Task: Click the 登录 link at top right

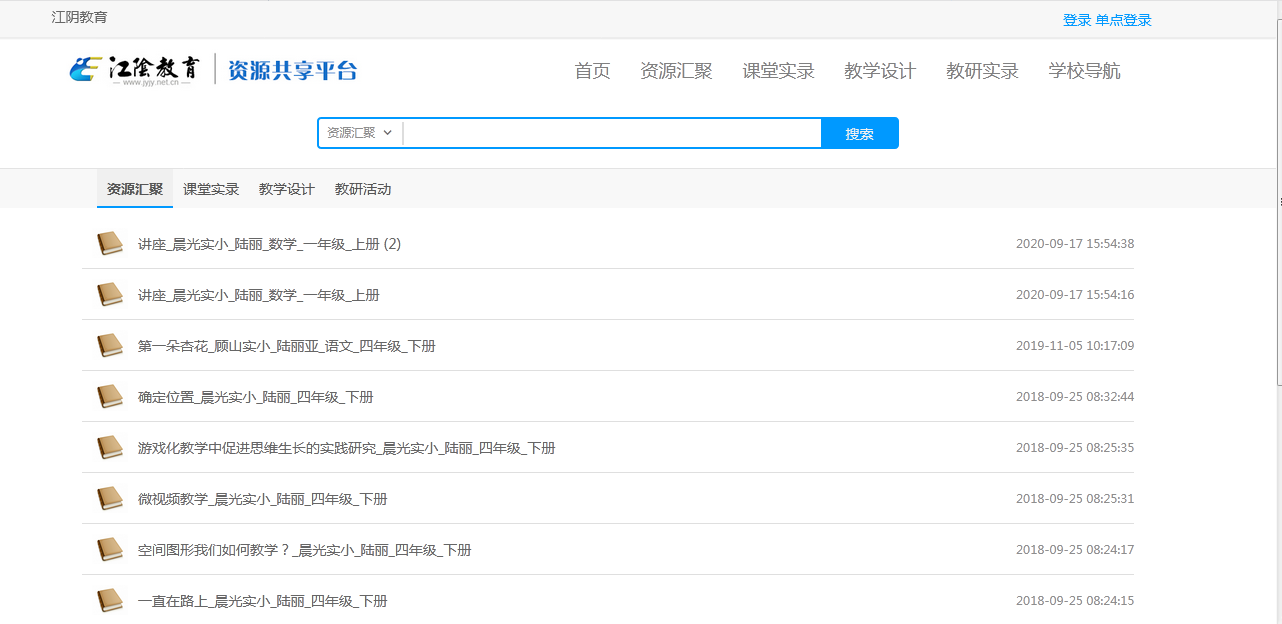Action: click(1076, 20)
